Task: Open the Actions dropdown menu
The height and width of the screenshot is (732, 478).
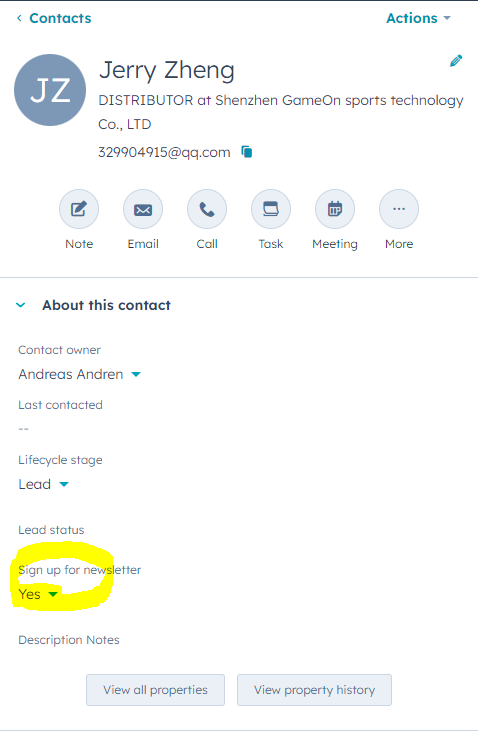Action: click(x=418, y=18)
